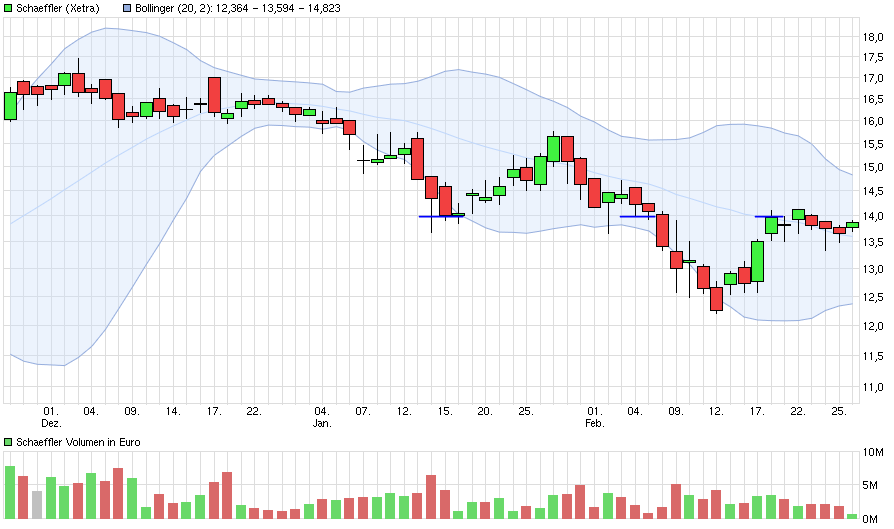Click the '15.' date axis label

click(445, 411)
